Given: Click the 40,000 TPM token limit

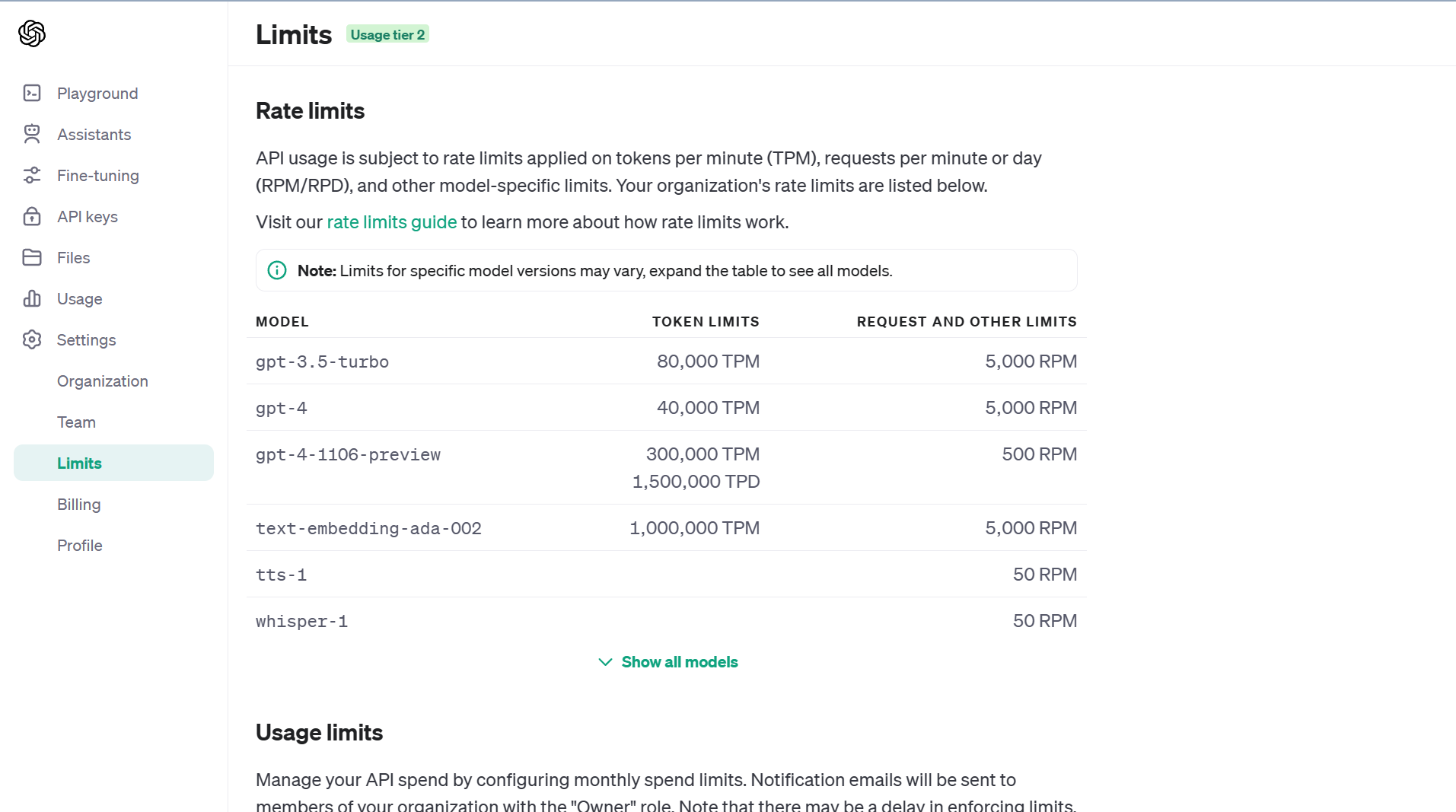Looking at the screenshot, I should [x=708, y=408].
